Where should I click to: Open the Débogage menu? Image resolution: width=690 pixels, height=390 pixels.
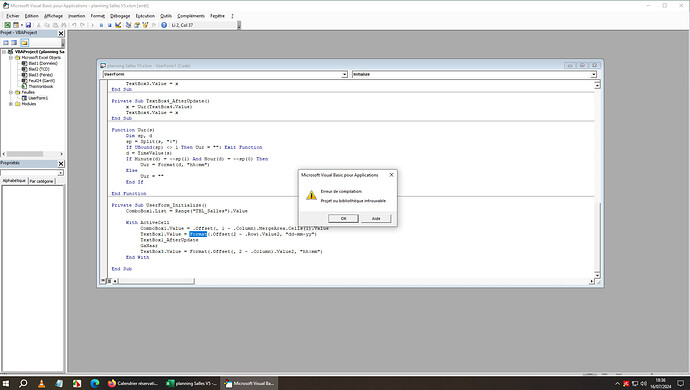(x=120, y=16)
